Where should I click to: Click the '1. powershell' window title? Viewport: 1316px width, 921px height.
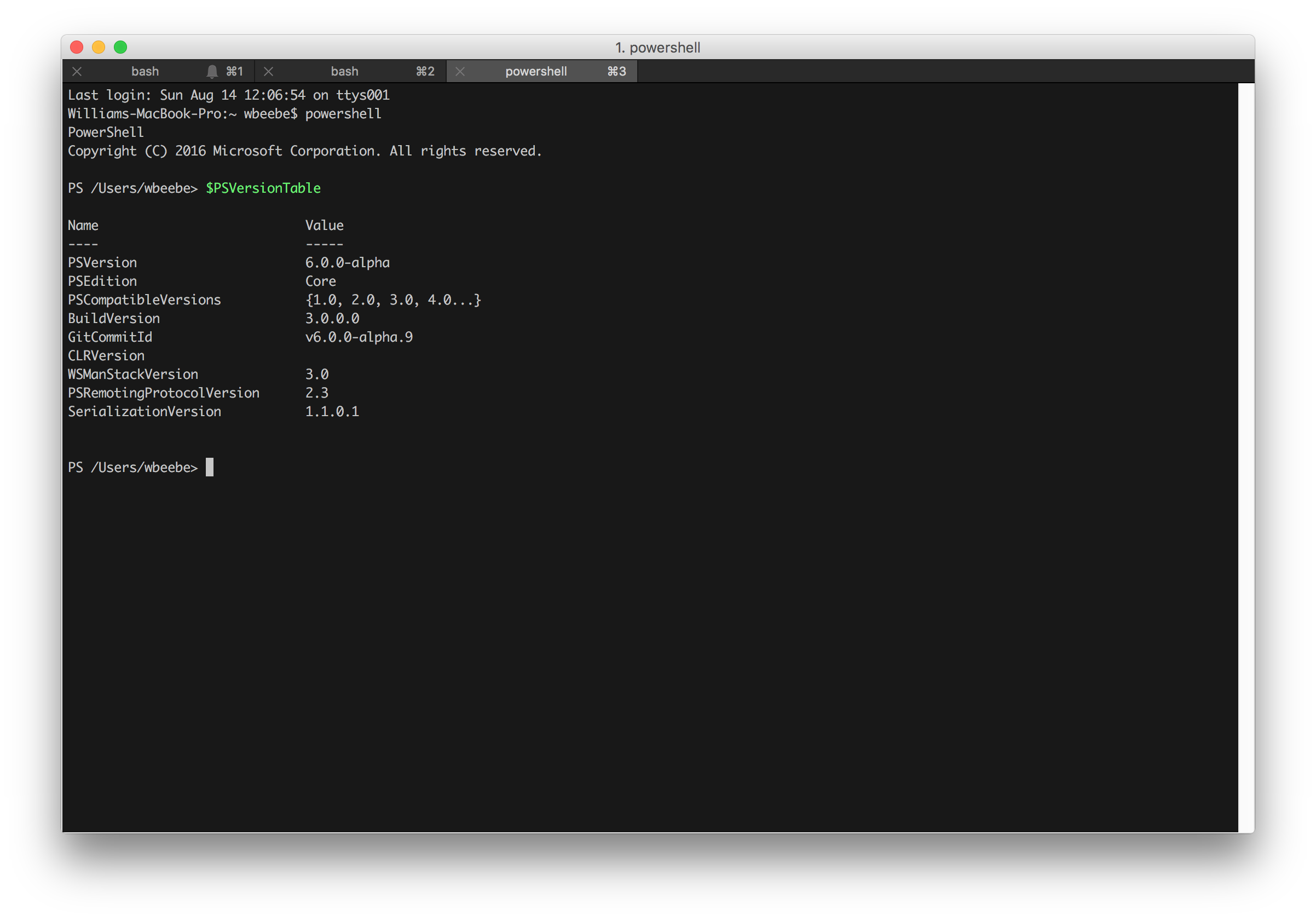(x=657, y=48)
